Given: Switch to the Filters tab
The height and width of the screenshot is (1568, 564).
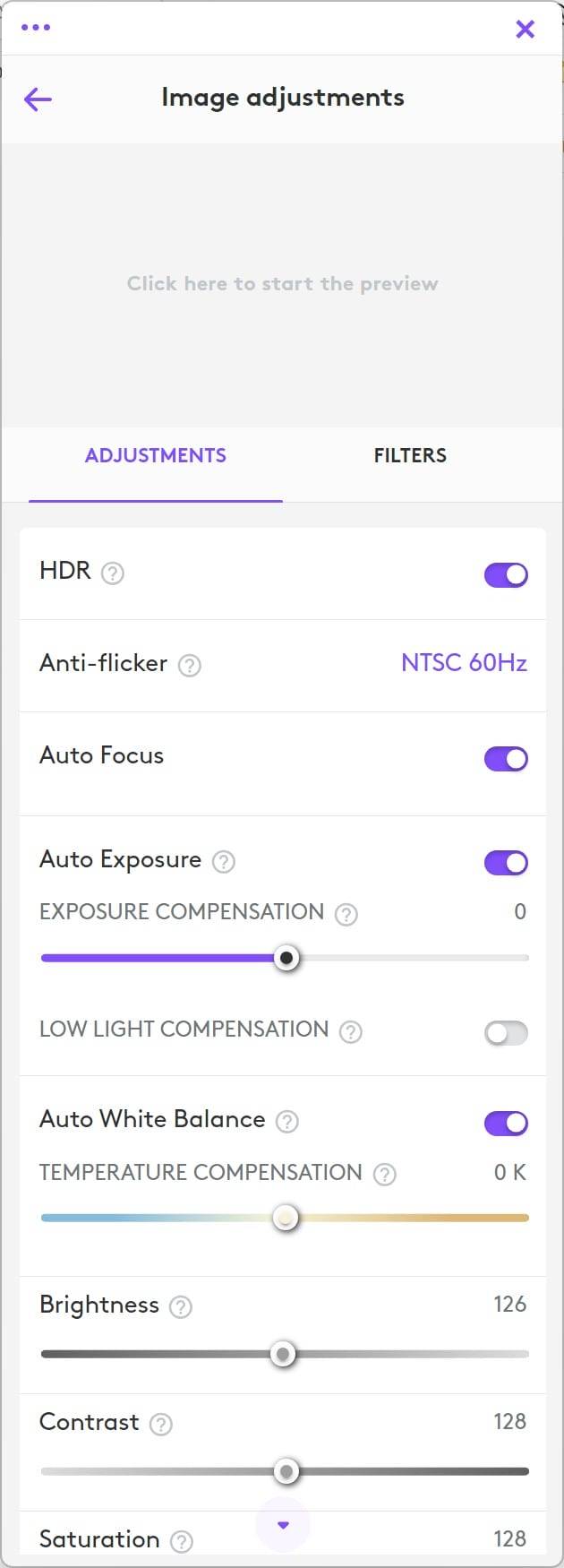Looking at the screenshot, I should pos(410,455).
